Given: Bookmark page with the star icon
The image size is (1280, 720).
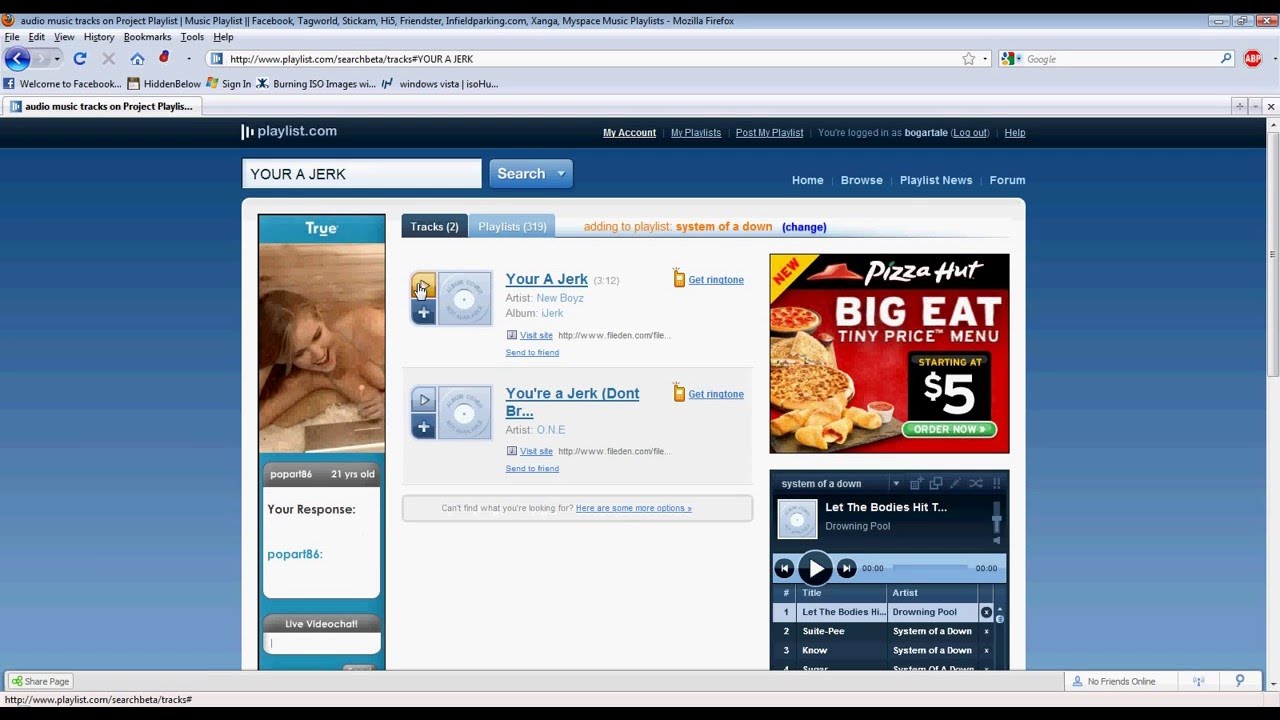Looking at the screenshot, I should [968, 59].
